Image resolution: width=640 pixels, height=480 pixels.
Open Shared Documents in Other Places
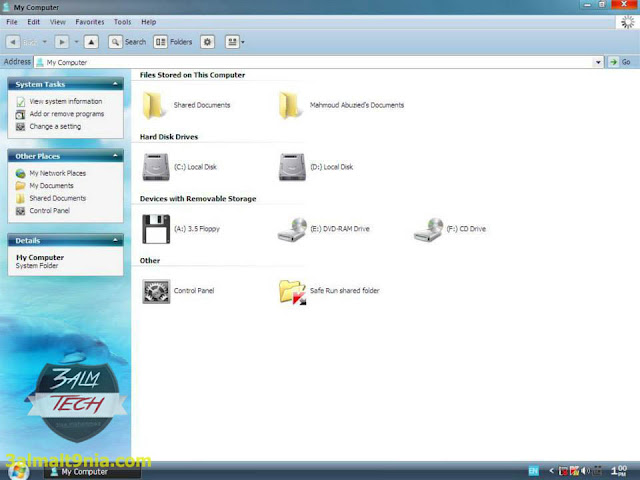click(x=58, y=198)
